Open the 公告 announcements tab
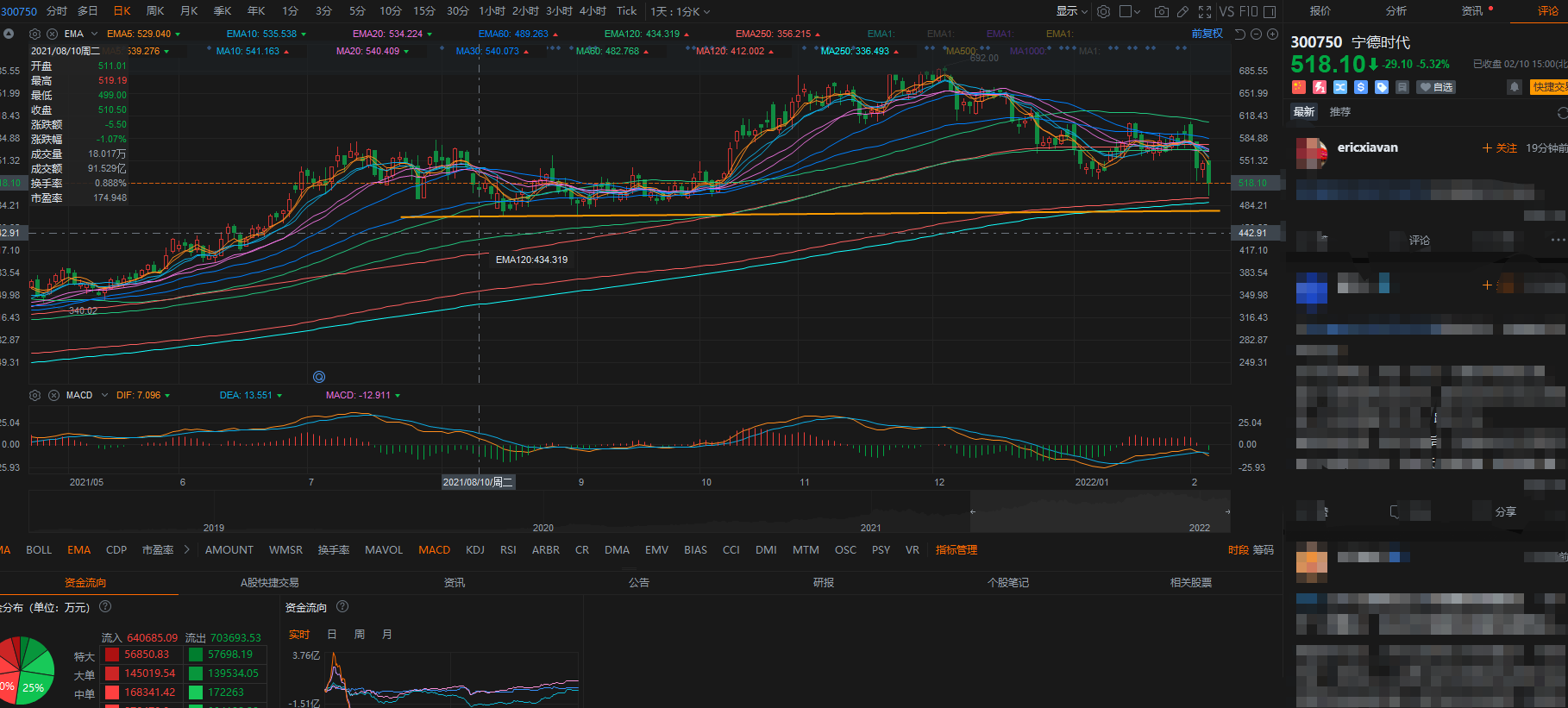Screen dimensions: 1568x708 639,583
